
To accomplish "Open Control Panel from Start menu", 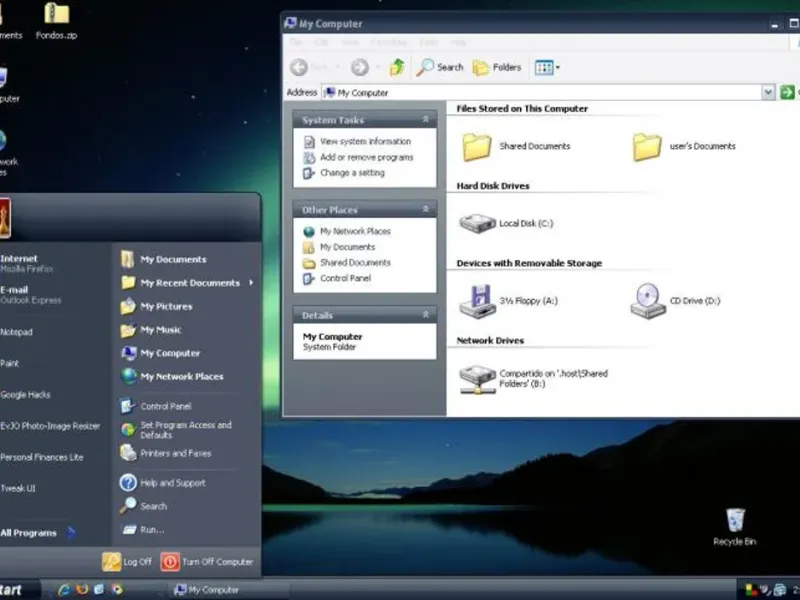I will (156, 406).
